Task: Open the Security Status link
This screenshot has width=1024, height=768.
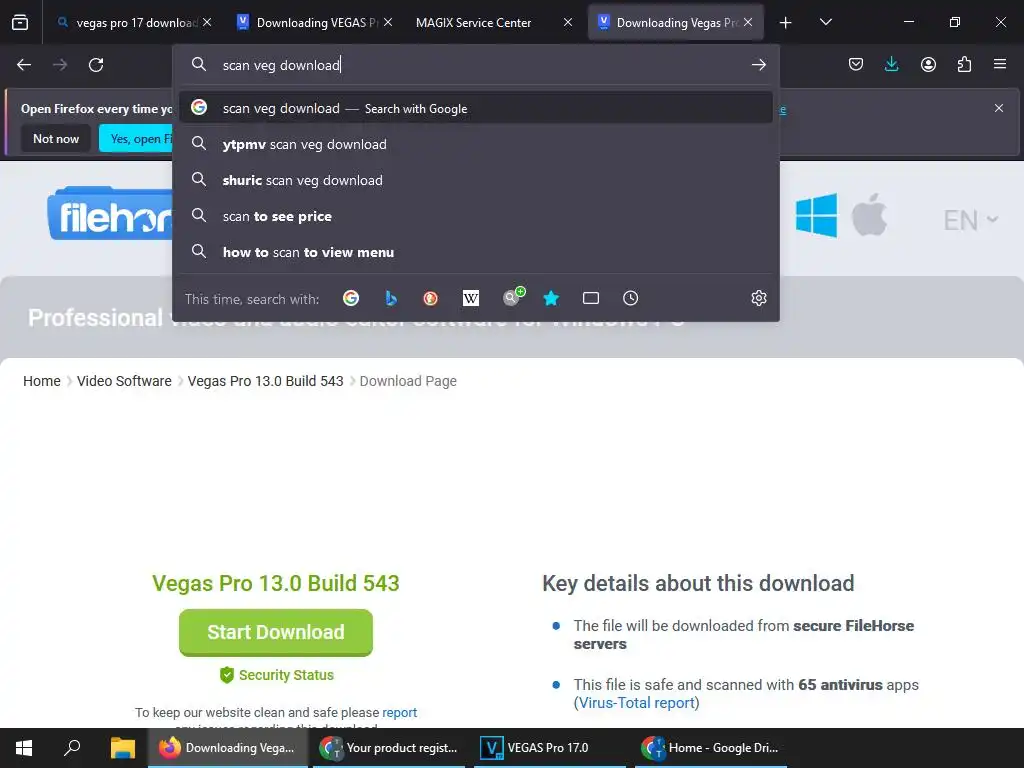Action: click(x=277, y=675)
